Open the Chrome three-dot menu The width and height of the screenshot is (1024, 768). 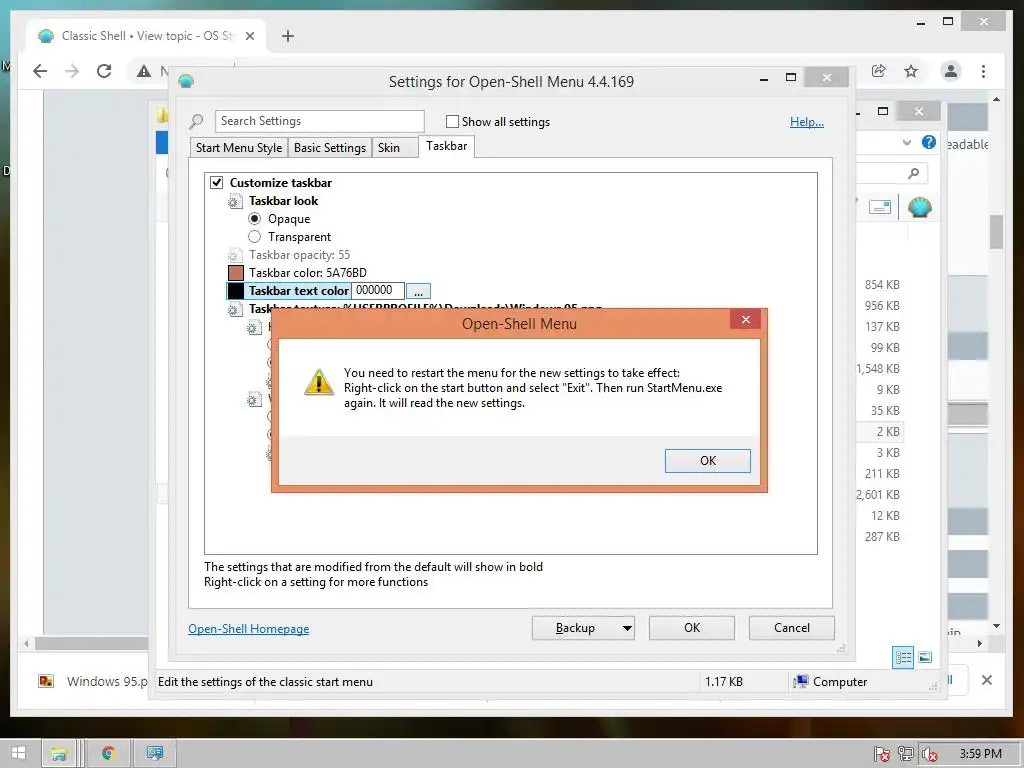pyautogui.click(x=983, y=71)
